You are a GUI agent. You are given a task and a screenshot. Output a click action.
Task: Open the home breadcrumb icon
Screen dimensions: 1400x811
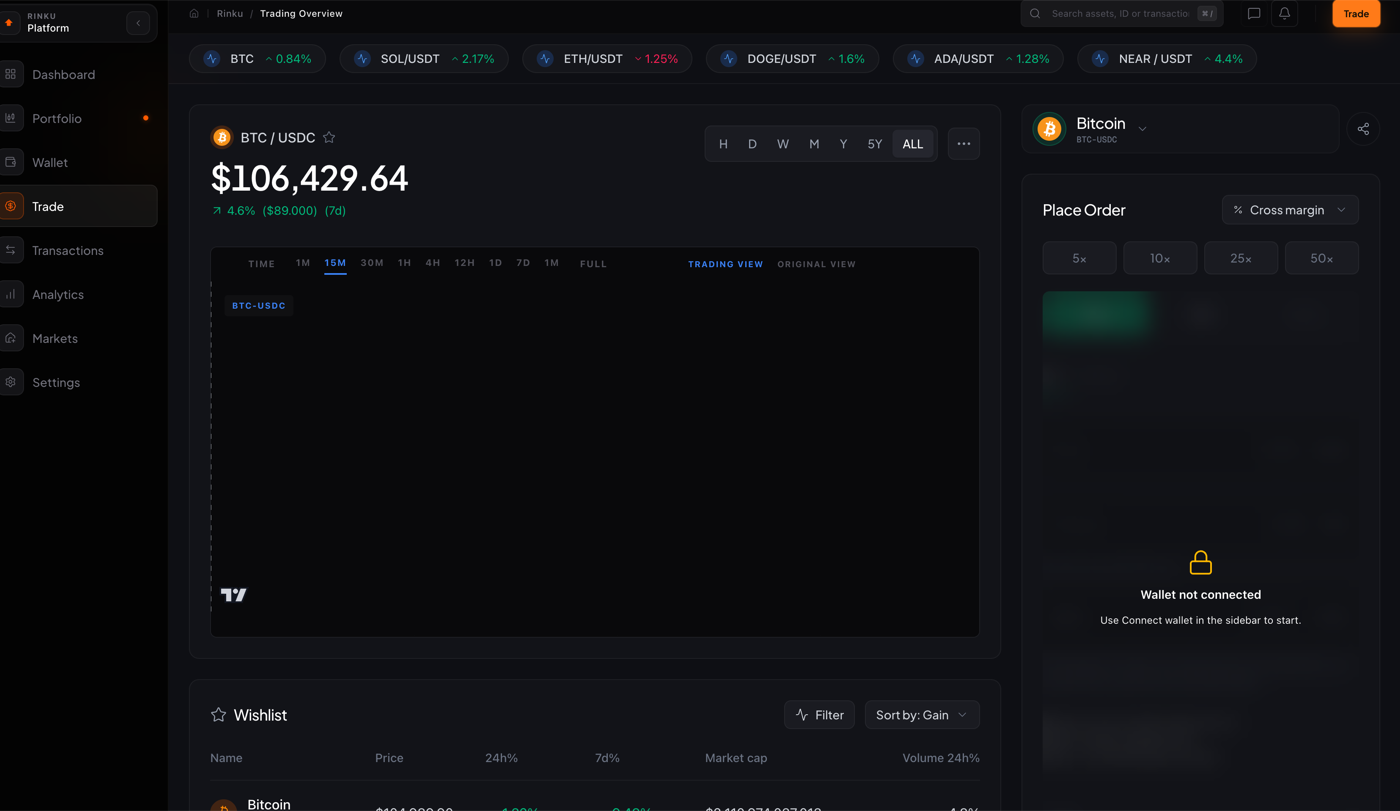(x=194, y=14)
